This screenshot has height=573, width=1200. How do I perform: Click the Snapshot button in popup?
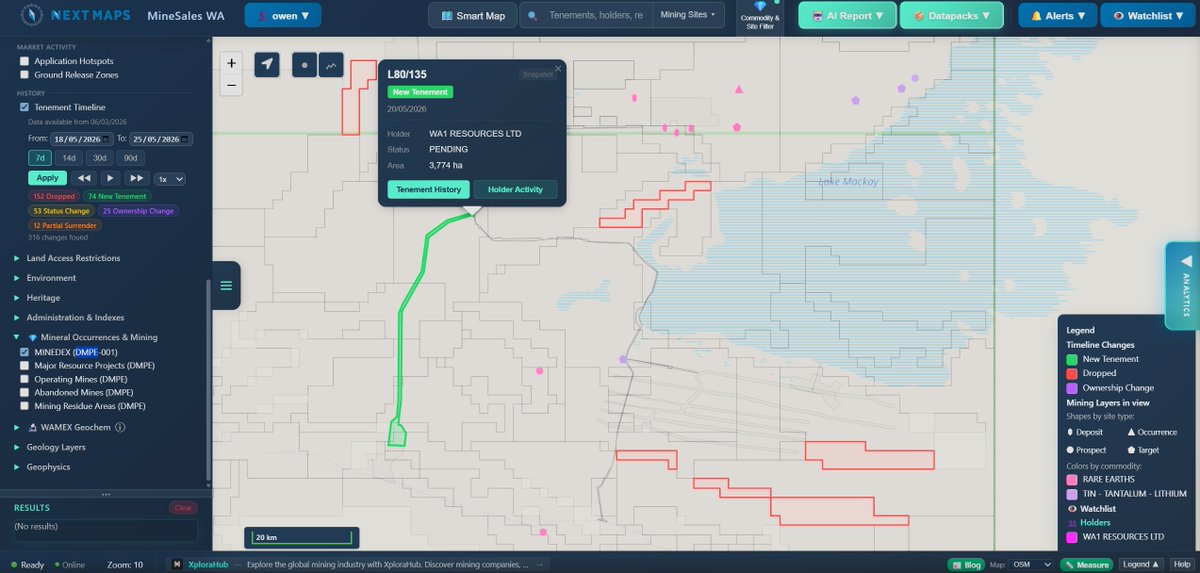[x=537, y=74]
